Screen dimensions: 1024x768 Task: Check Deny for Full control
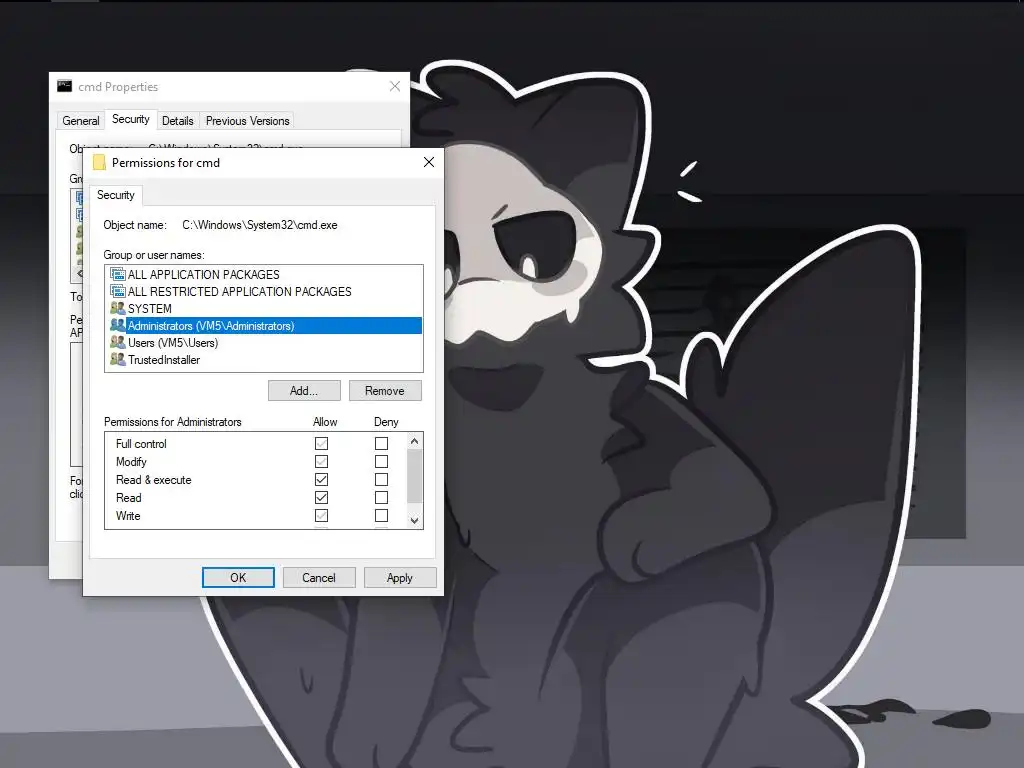pos(381,443)
